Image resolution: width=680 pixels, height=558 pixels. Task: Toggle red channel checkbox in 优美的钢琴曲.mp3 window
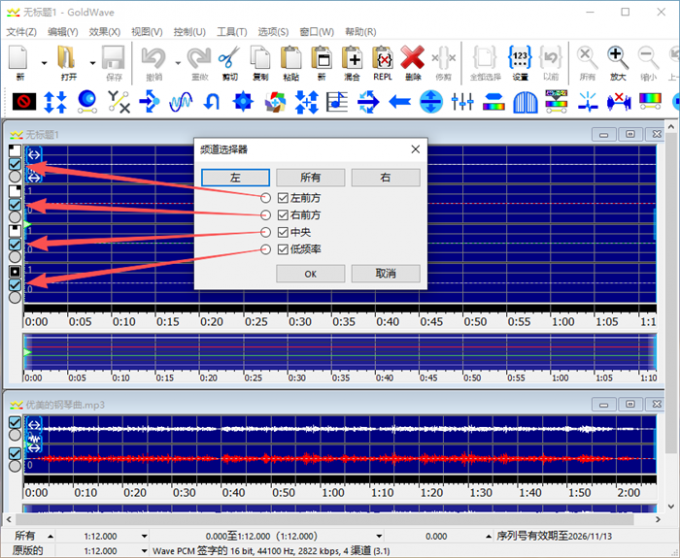[15, 454]
